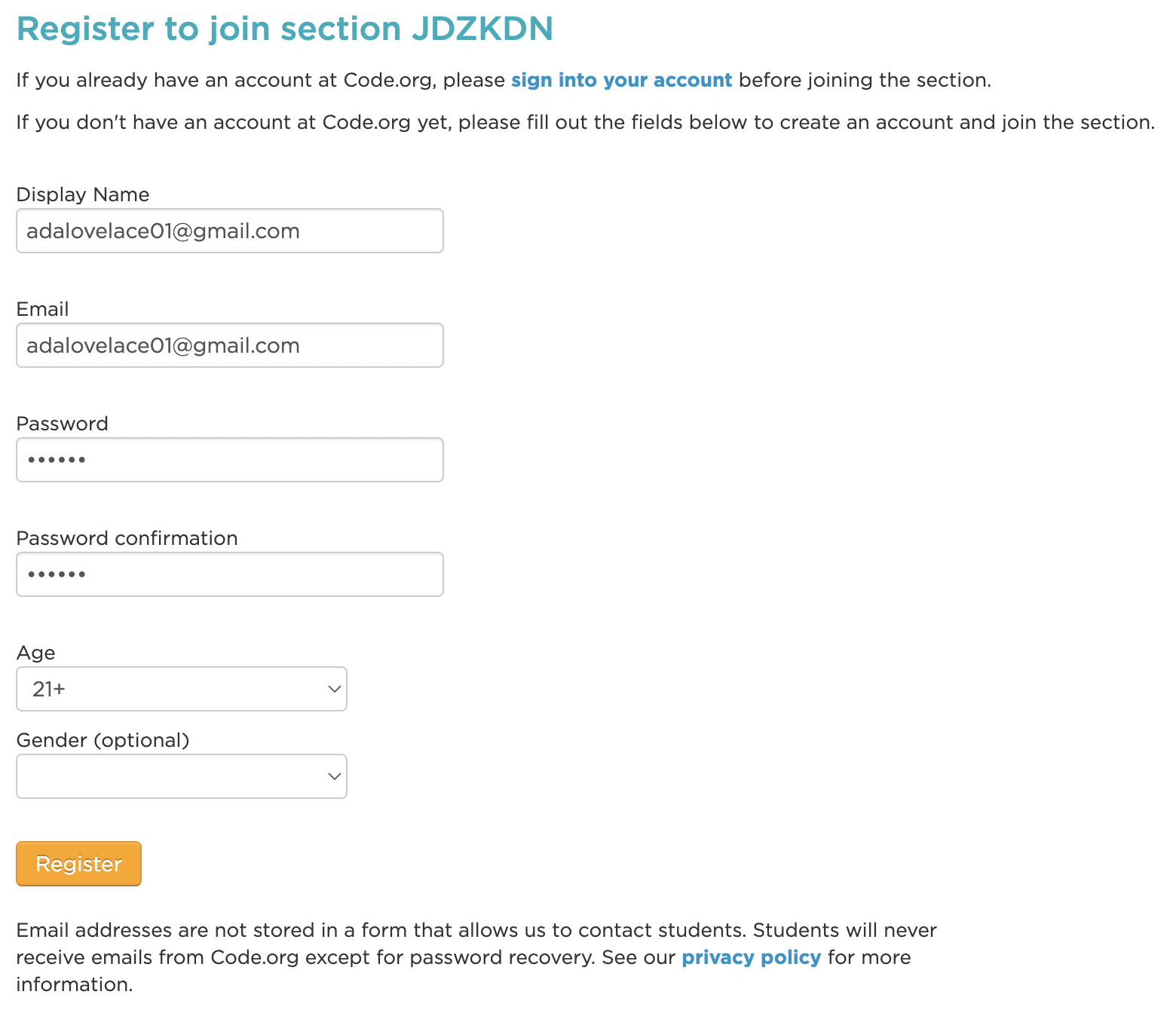Click the 'Password' field label
This screenshot has height=1019, width=1176.
(x=62, y=424)
